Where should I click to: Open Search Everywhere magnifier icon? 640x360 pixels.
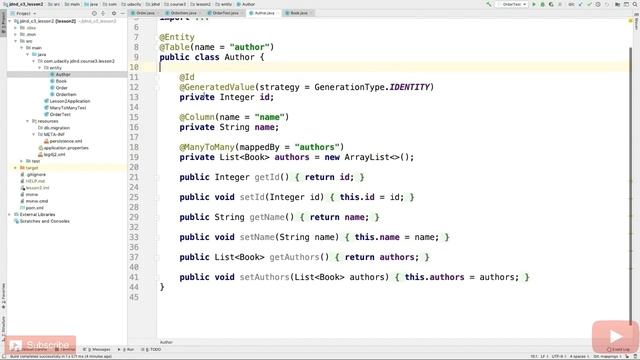pos(635,4)
